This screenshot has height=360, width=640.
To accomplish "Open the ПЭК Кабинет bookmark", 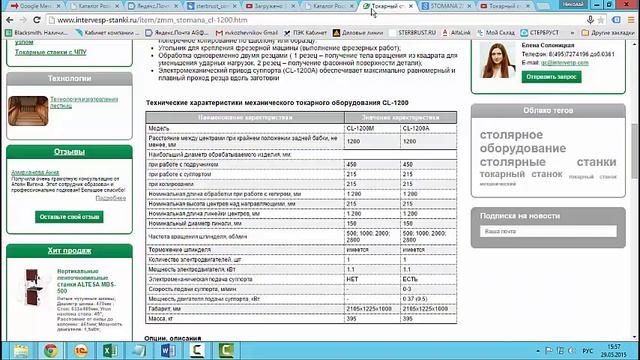I will tap(306, 33).
